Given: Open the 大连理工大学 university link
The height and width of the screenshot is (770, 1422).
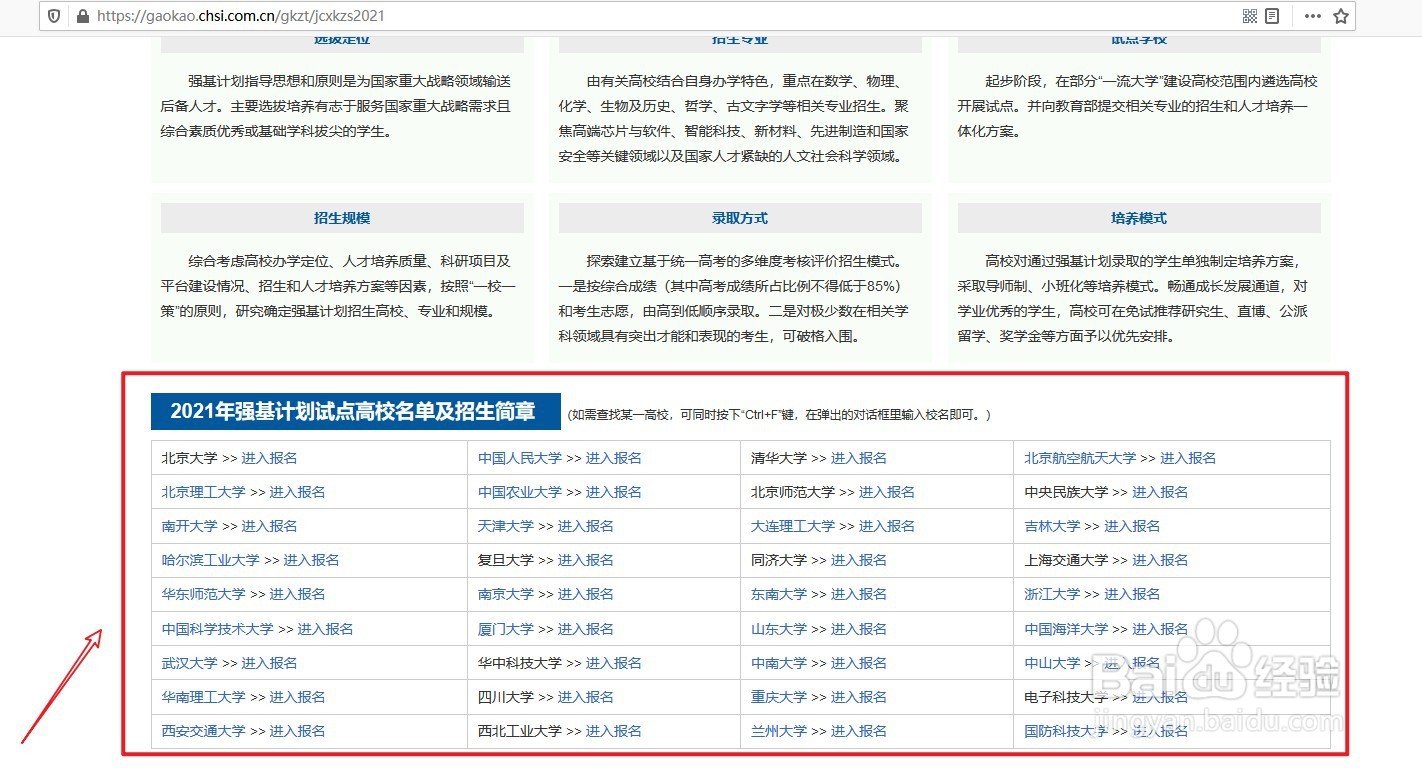Looking at the screenshot, I should [793, 526].
